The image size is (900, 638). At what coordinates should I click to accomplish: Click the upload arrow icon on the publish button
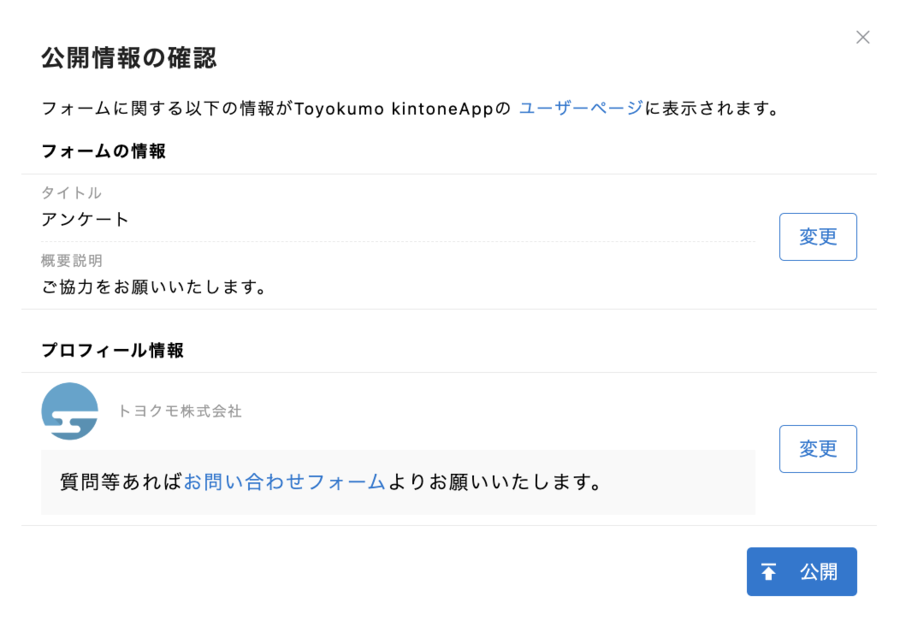pos(768,571)
